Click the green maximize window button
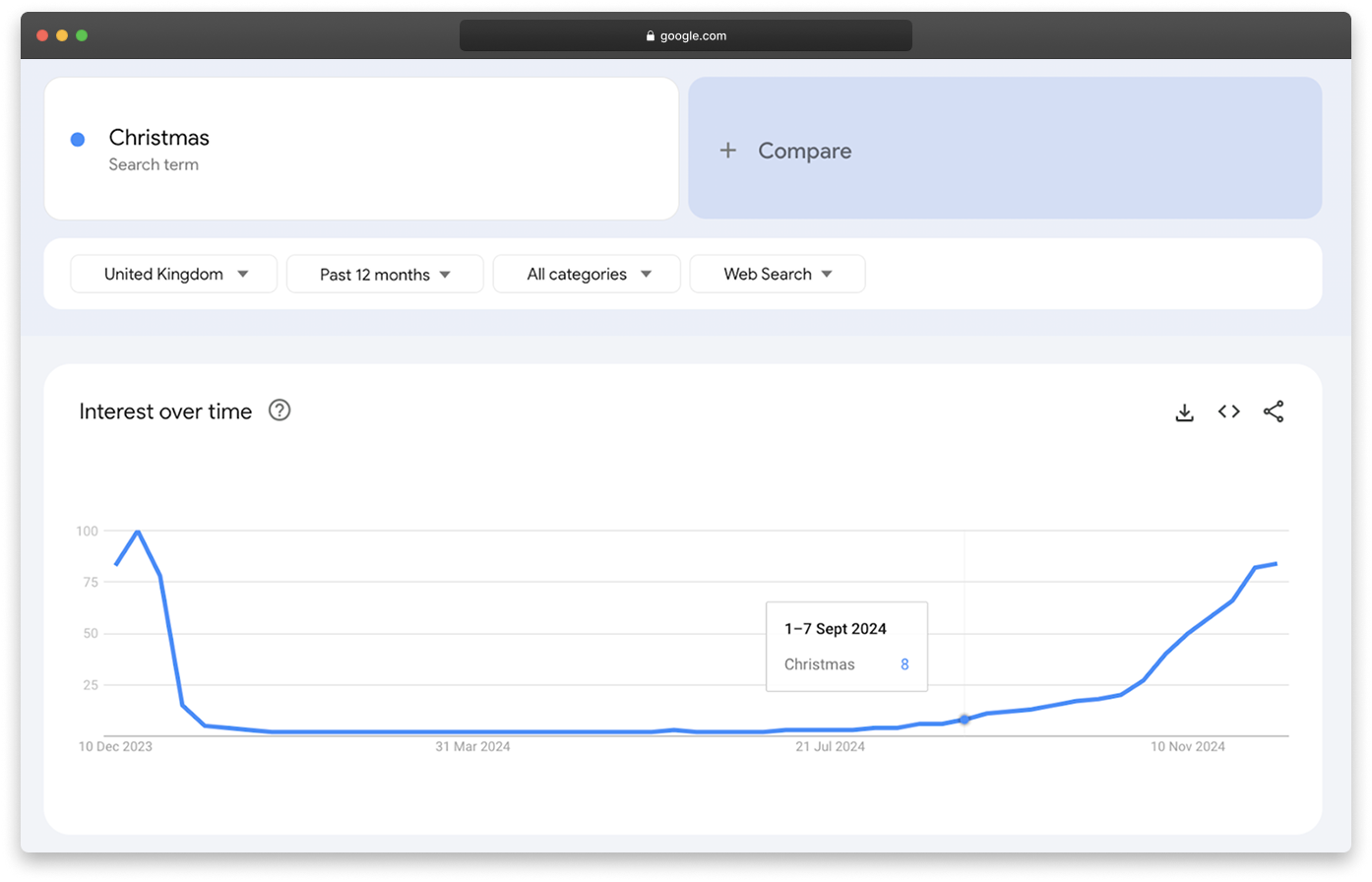Screen dimensions: 1372x882 [x=82, y=35]
